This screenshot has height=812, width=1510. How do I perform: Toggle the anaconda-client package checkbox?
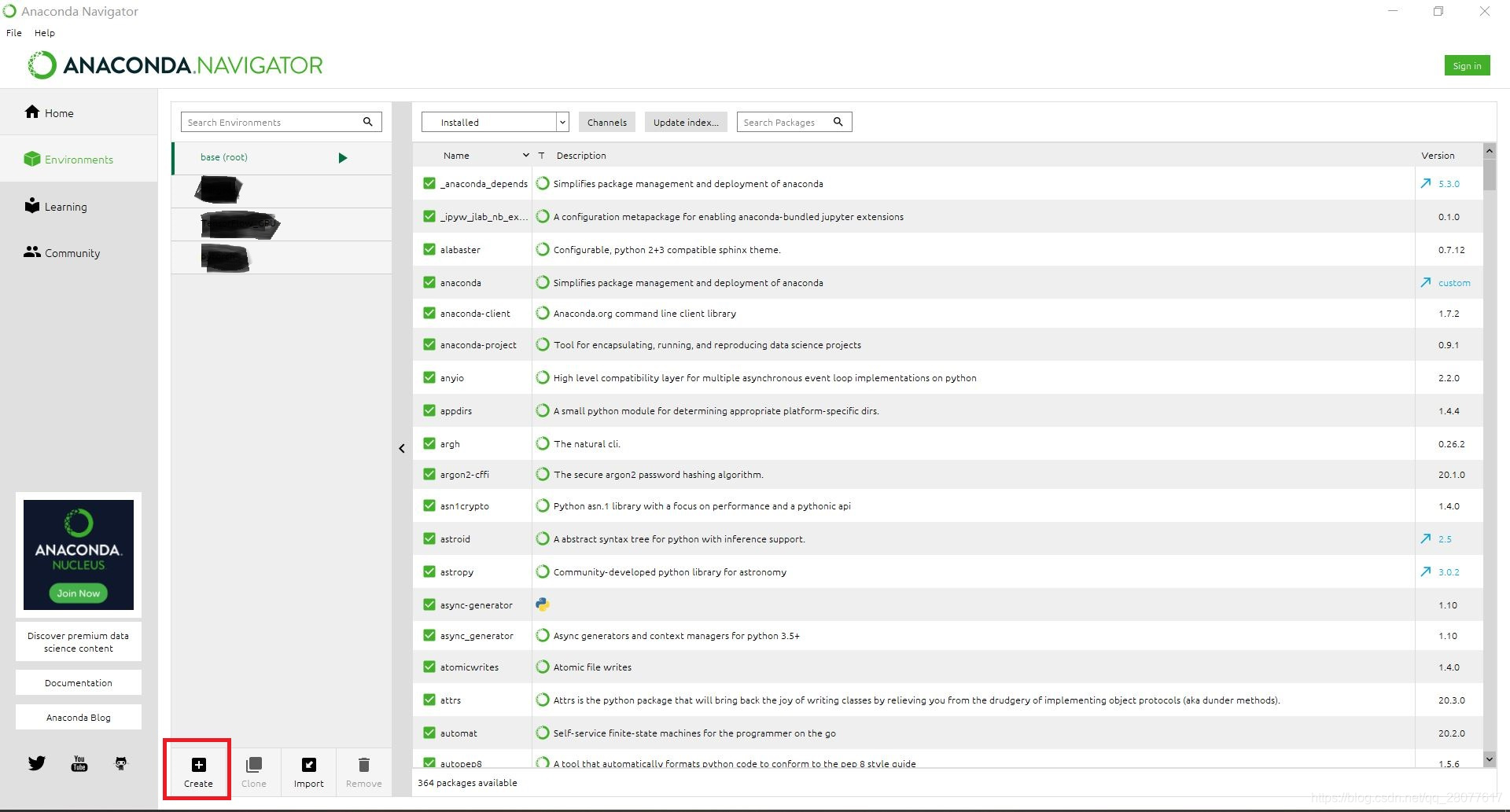pyautogui.click(x=429, y=313)
